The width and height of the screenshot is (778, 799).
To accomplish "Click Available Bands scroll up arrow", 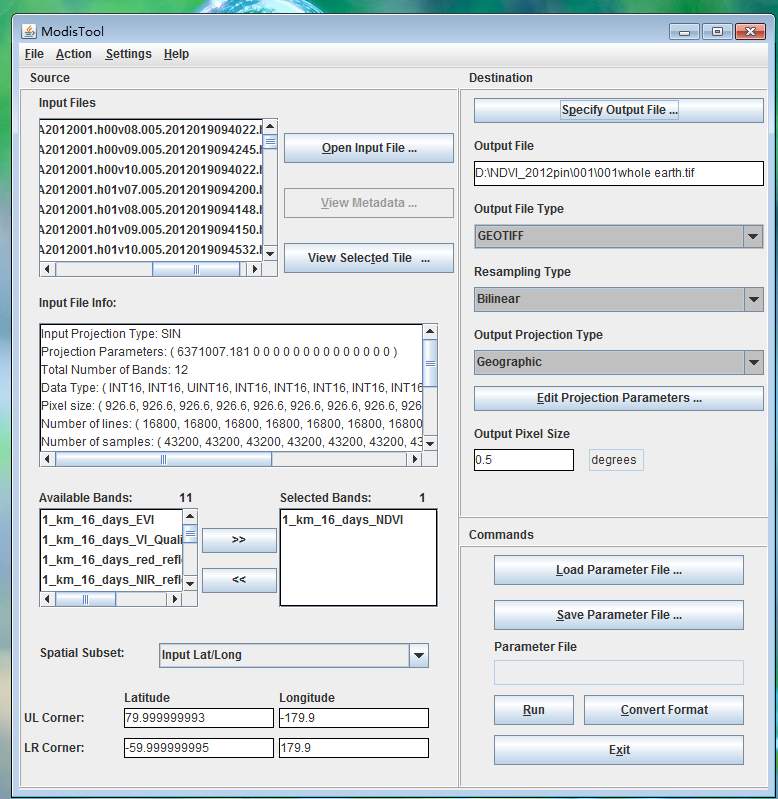I will click(190, 517).
